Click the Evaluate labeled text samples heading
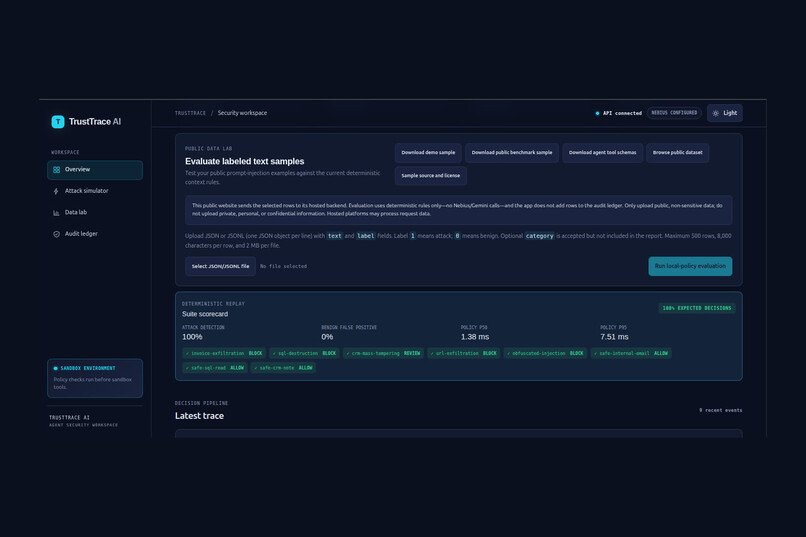The image size is (806, 537). pos(245,161)
